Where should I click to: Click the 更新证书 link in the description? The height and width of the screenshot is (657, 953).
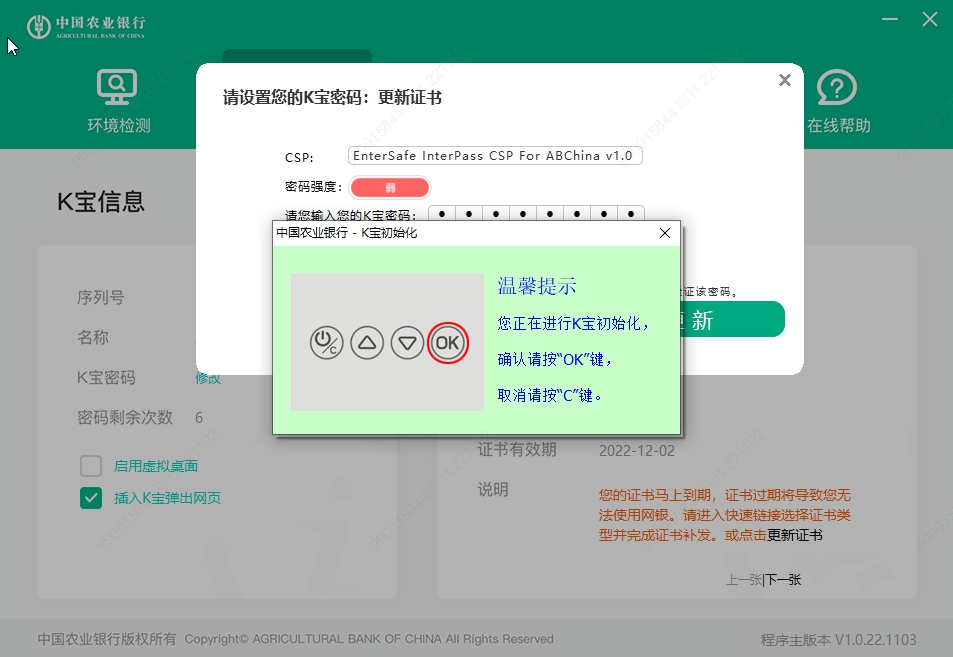795,535
